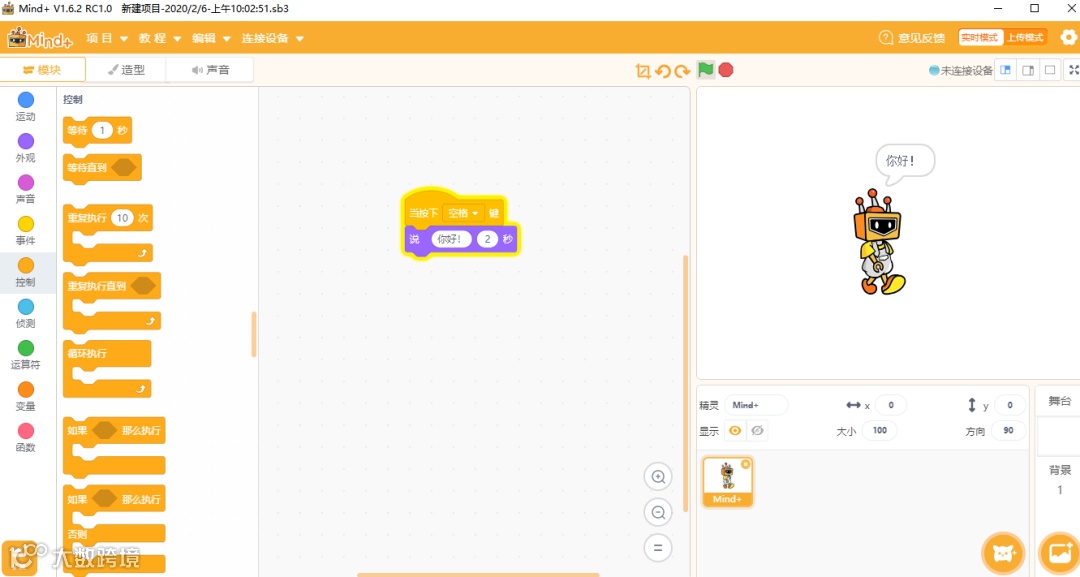Click the 循环执行 block
Screen dimensions: 1080x577
click(x=107, y=370)
